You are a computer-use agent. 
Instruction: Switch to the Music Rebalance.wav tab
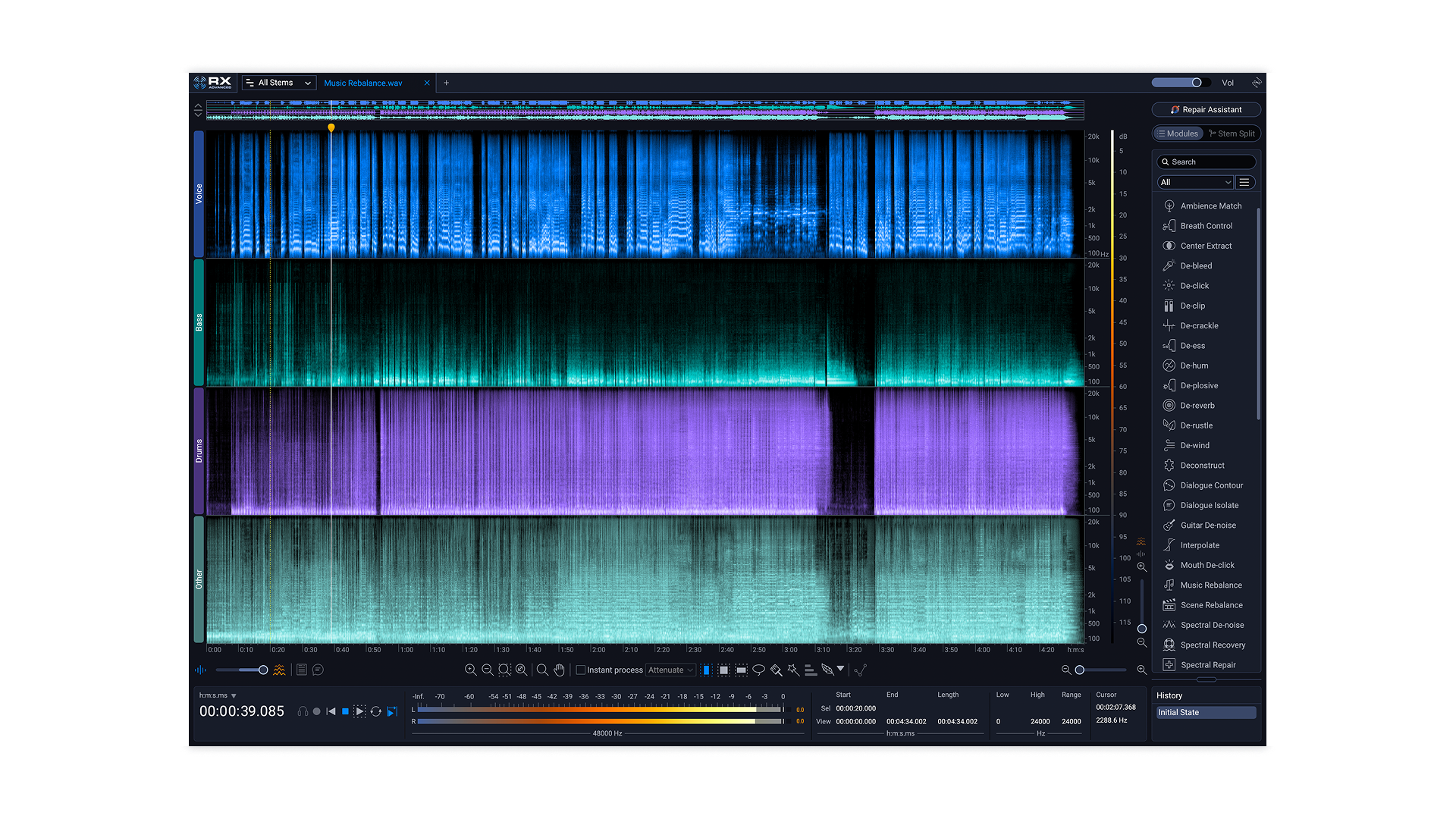[362, 83]
